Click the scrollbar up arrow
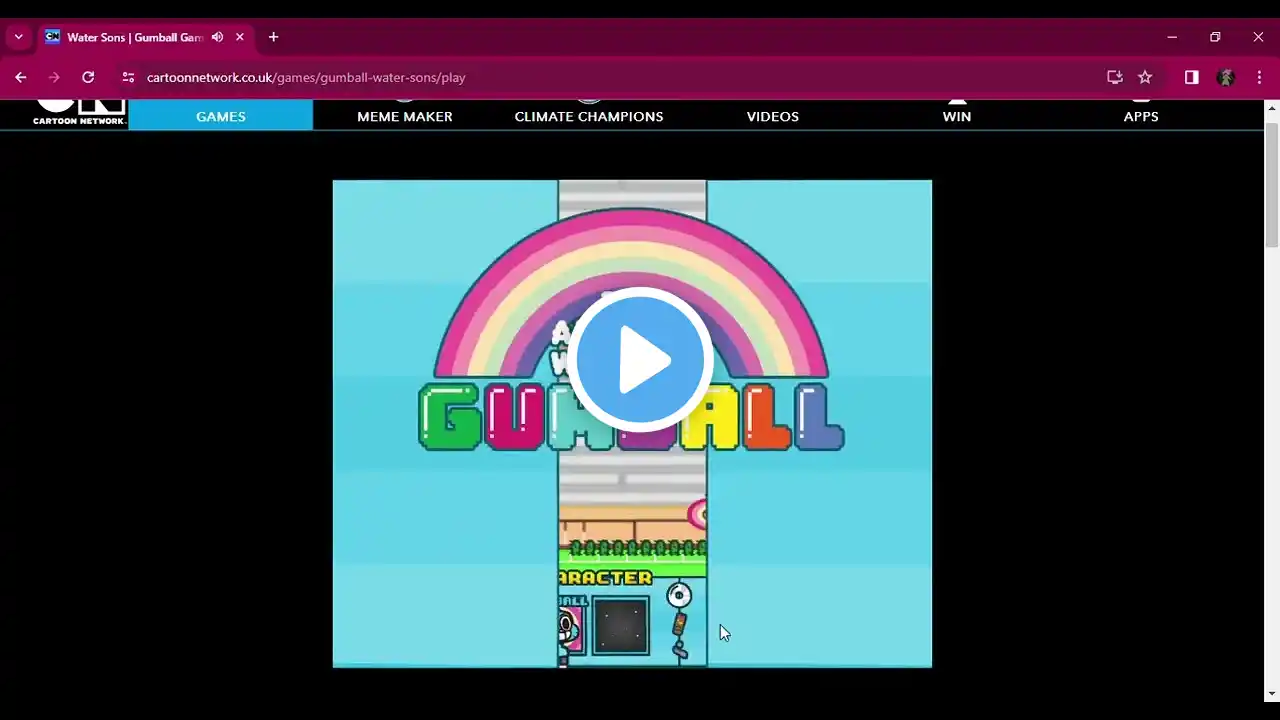This screenshot has width=1280, height=720. point(1272,107)
